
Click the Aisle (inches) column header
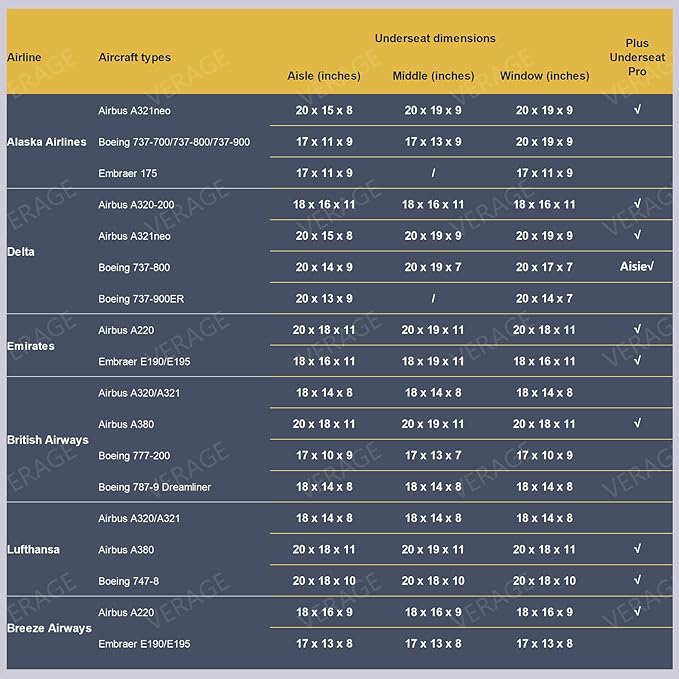[324, 76]
